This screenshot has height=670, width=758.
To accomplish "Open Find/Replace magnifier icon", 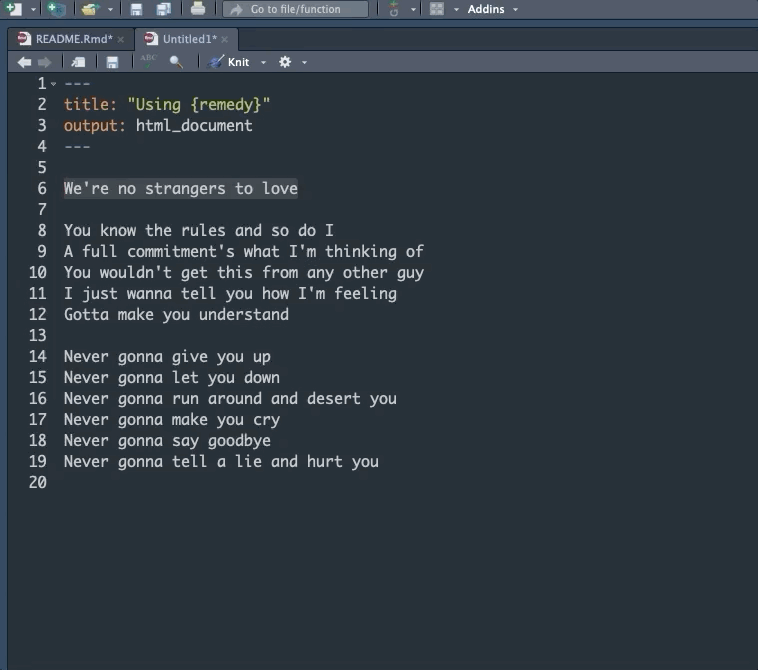I will click(x=176, y=62).
